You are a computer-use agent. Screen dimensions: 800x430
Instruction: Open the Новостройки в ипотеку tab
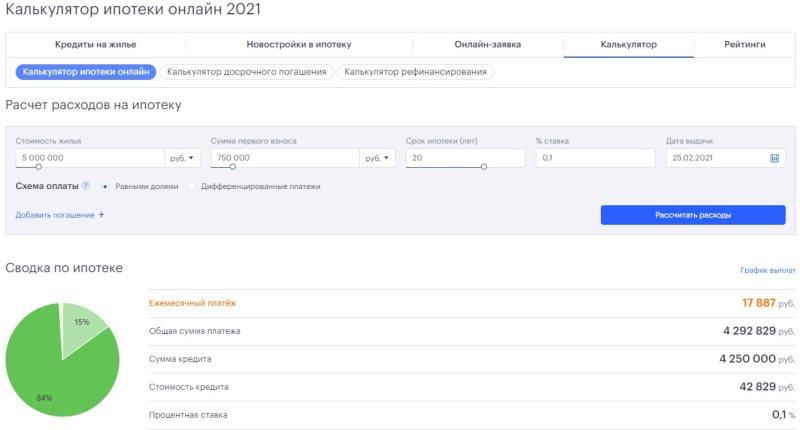point(299,45)
